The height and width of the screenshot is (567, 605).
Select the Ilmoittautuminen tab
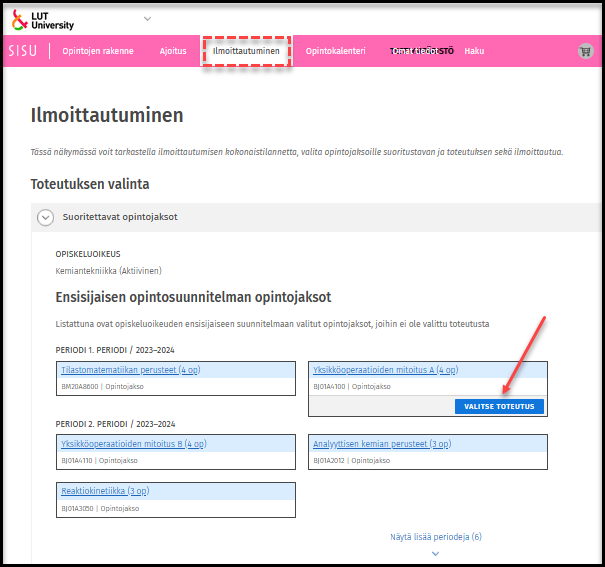(246, 51)
